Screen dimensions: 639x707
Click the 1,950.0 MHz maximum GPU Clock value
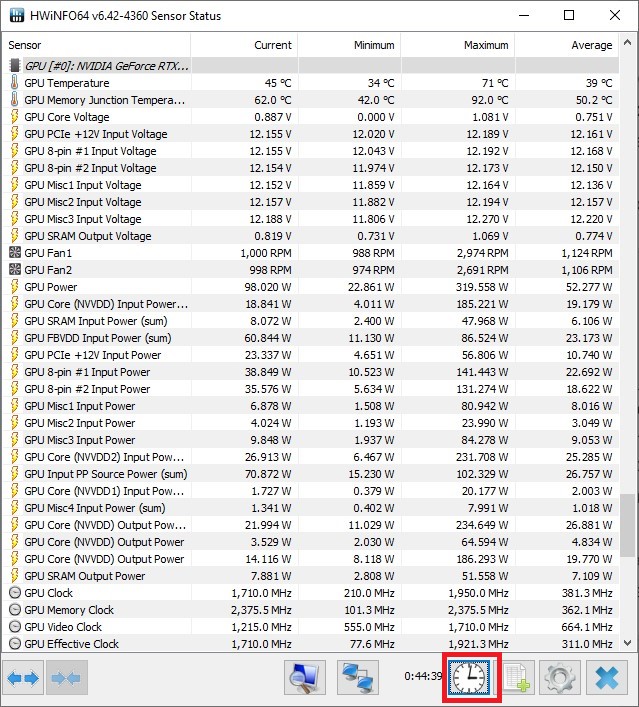click(x=478, y=593)
